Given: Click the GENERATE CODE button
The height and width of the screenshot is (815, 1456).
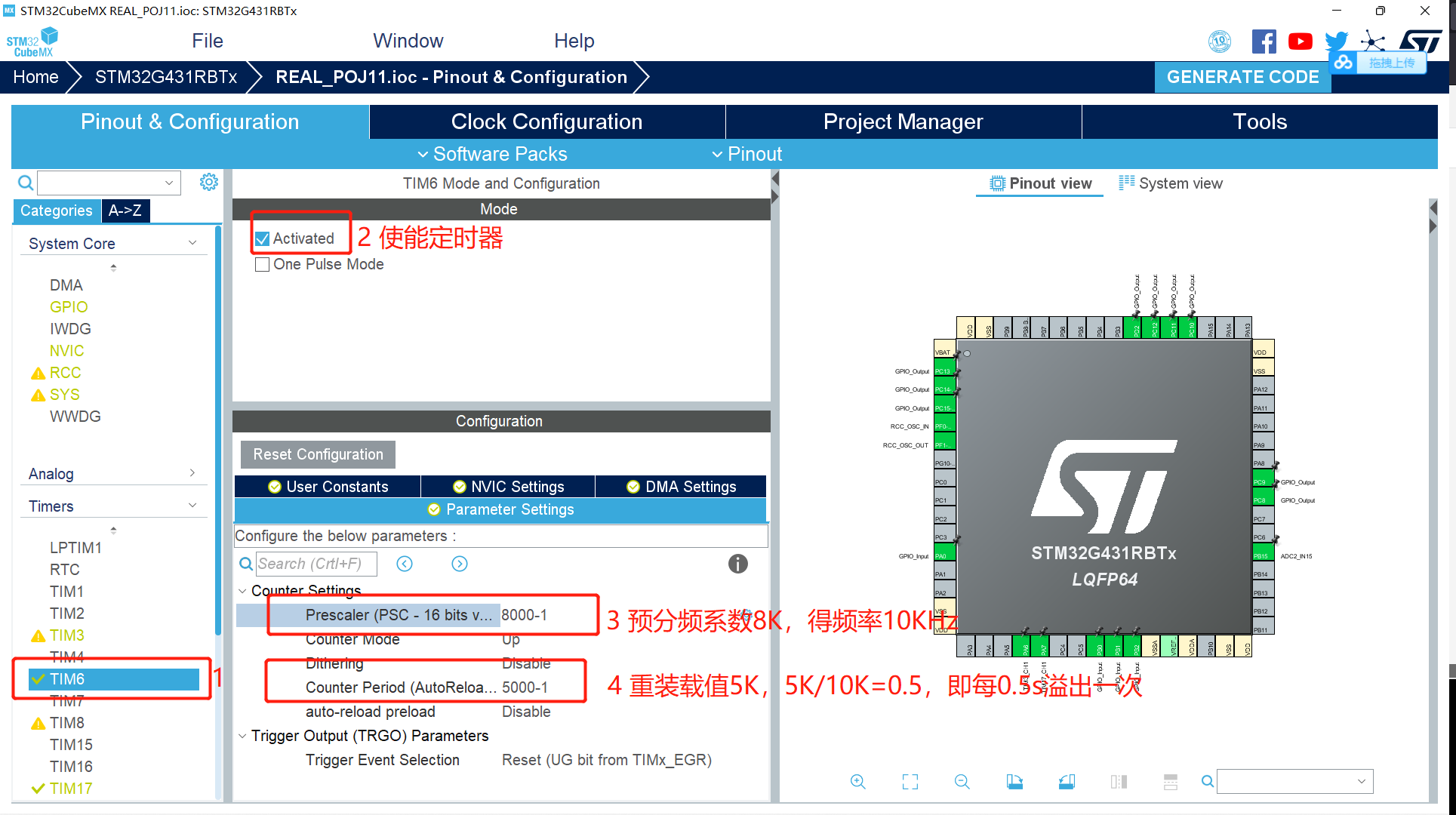Looking at the screenshot, I should [1242, 77].
